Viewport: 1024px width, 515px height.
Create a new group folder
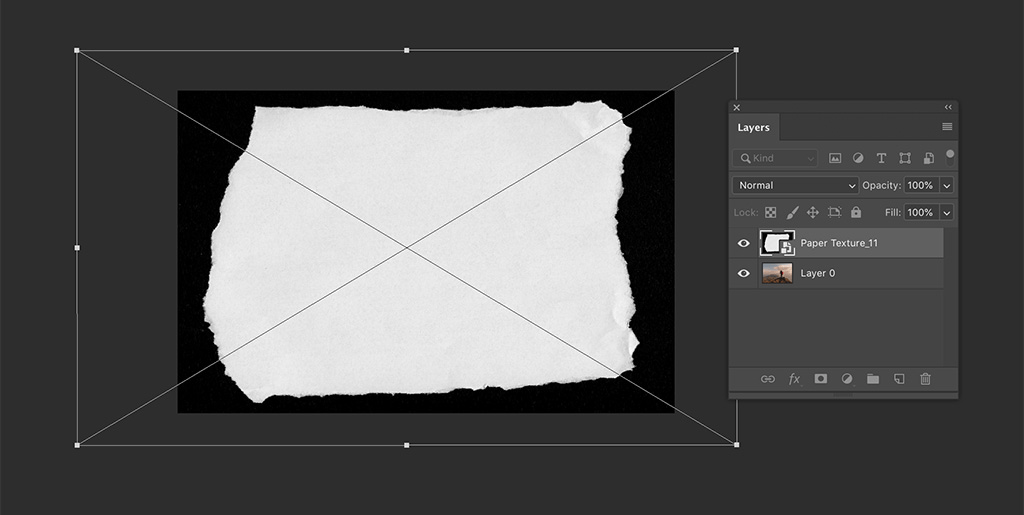click(x=873, y=379)
